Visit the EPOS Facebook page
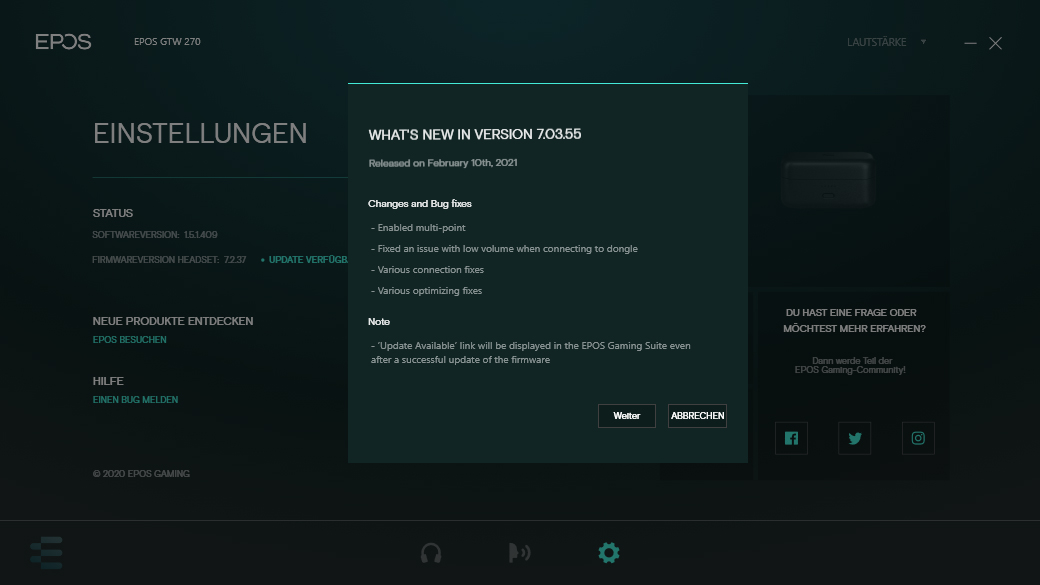1040x585 pixels. click(791, 438)
